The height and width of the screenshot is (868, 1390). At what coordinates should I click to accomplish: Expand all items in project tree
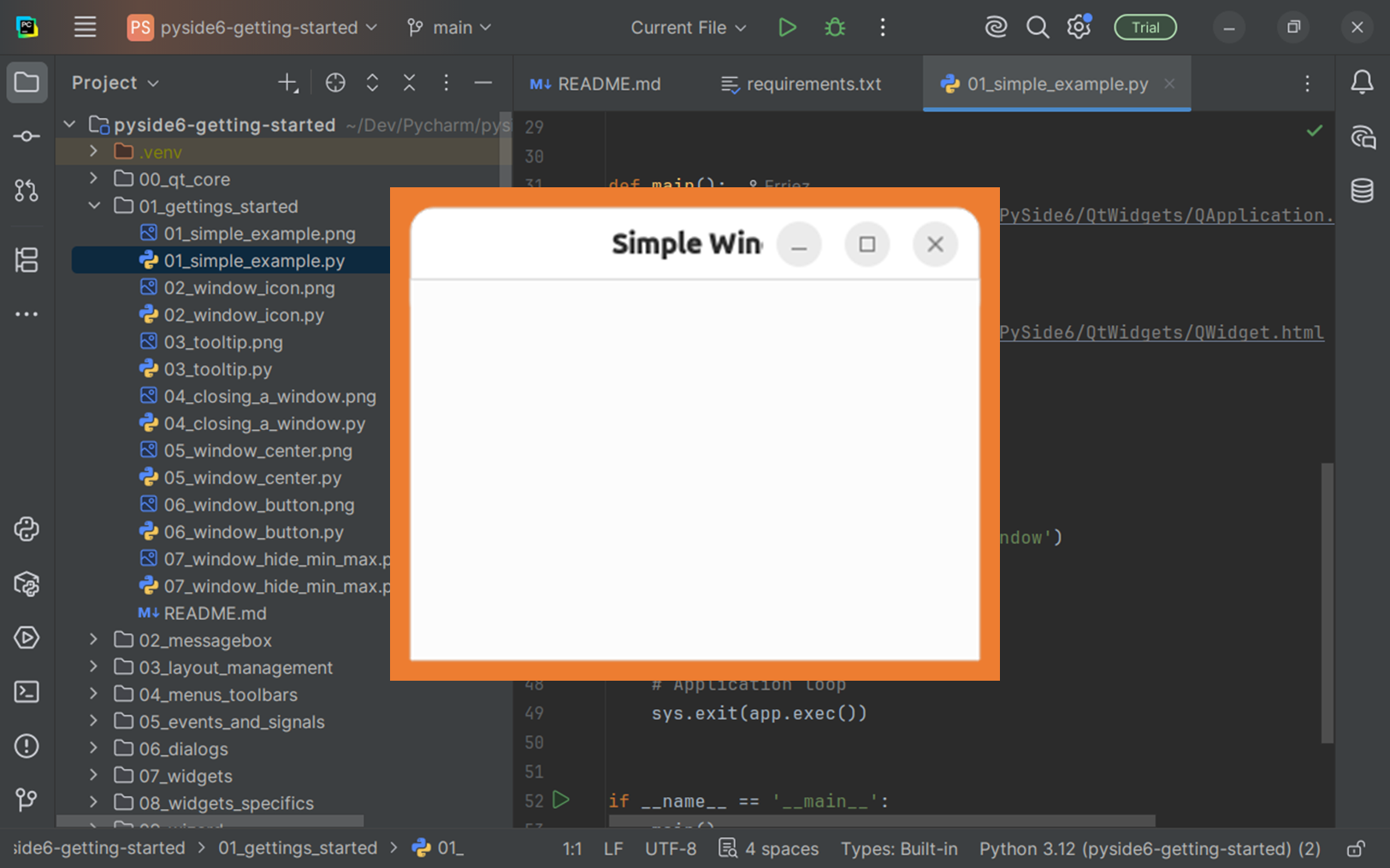point(372,83)
